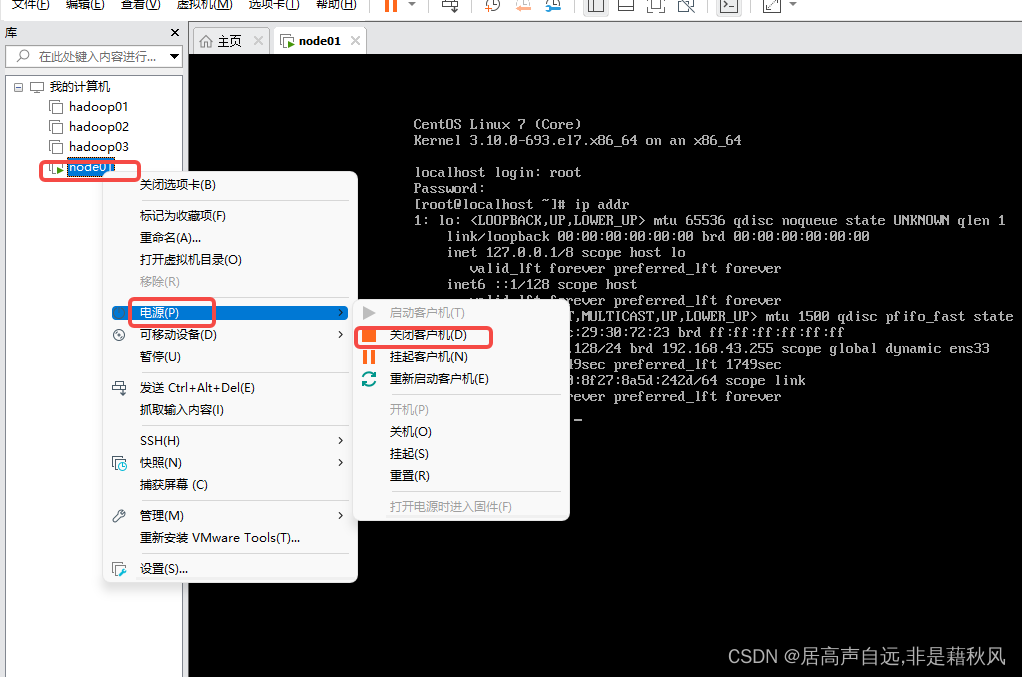Click the green restart arrows icon
Viewport: 1022px width, 677px height.
[x=369, y=379]
